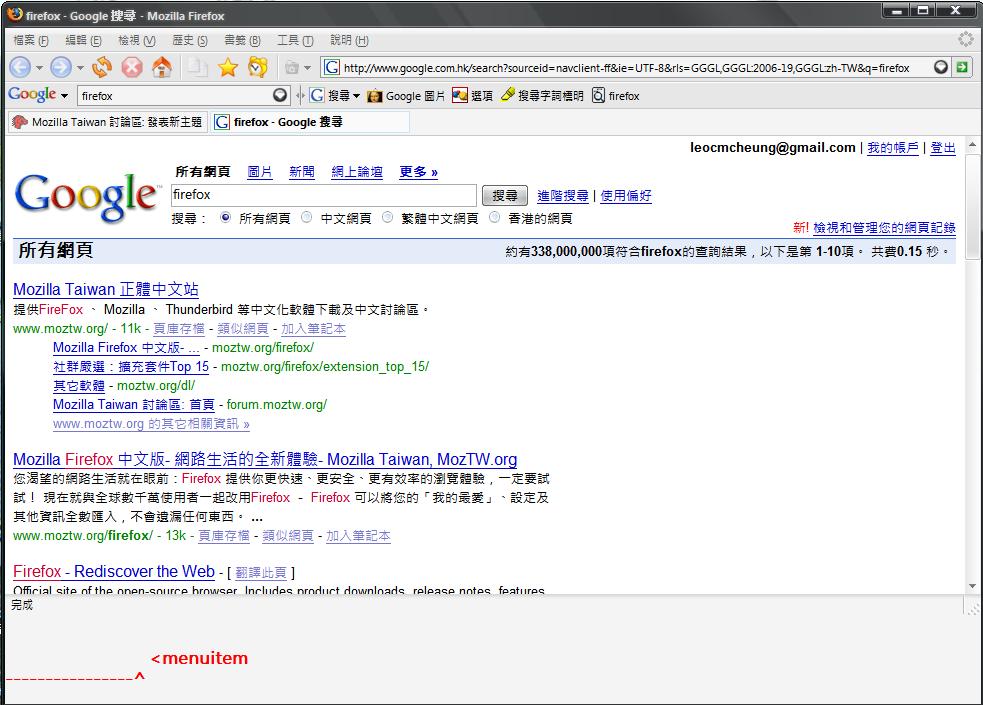Click the 搜尋 button beside search box

(x=505, y=196)
